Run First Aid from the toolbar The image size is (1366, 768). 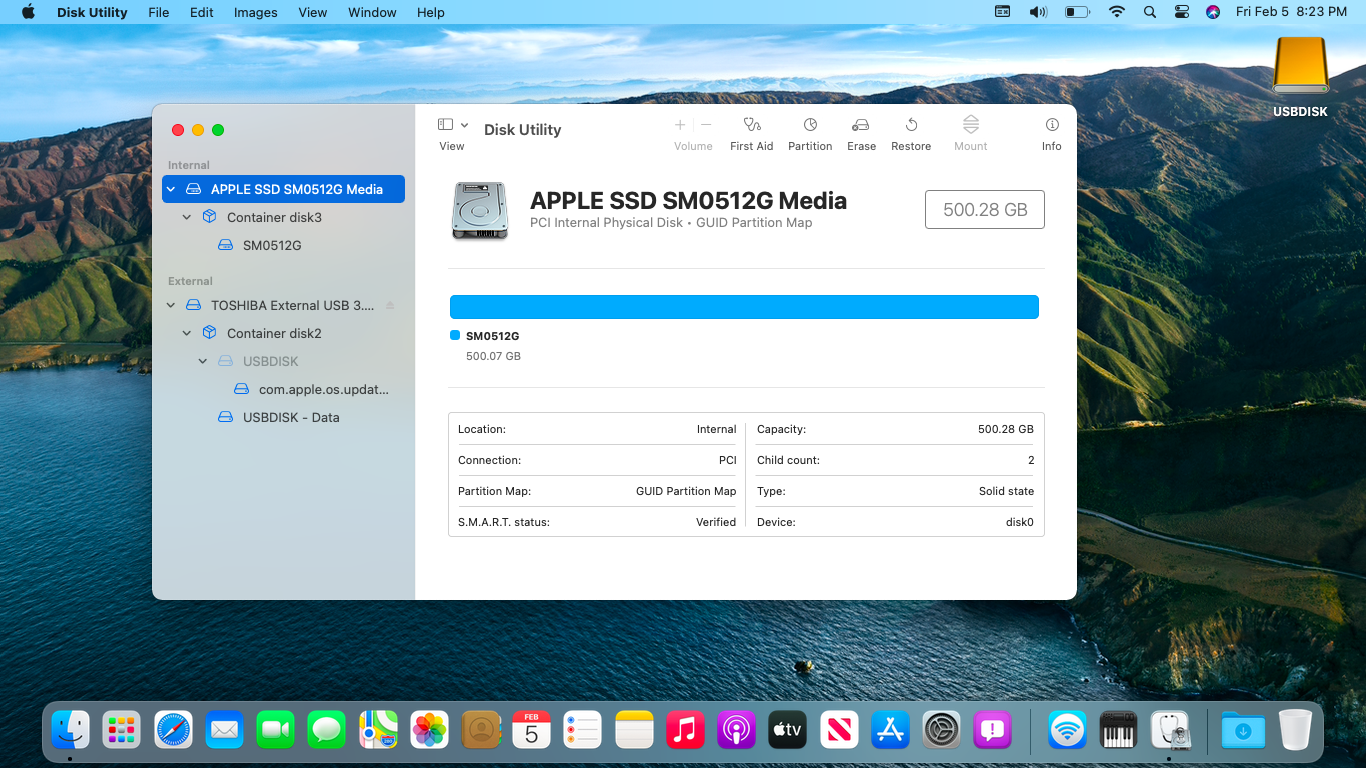point(752,125)
